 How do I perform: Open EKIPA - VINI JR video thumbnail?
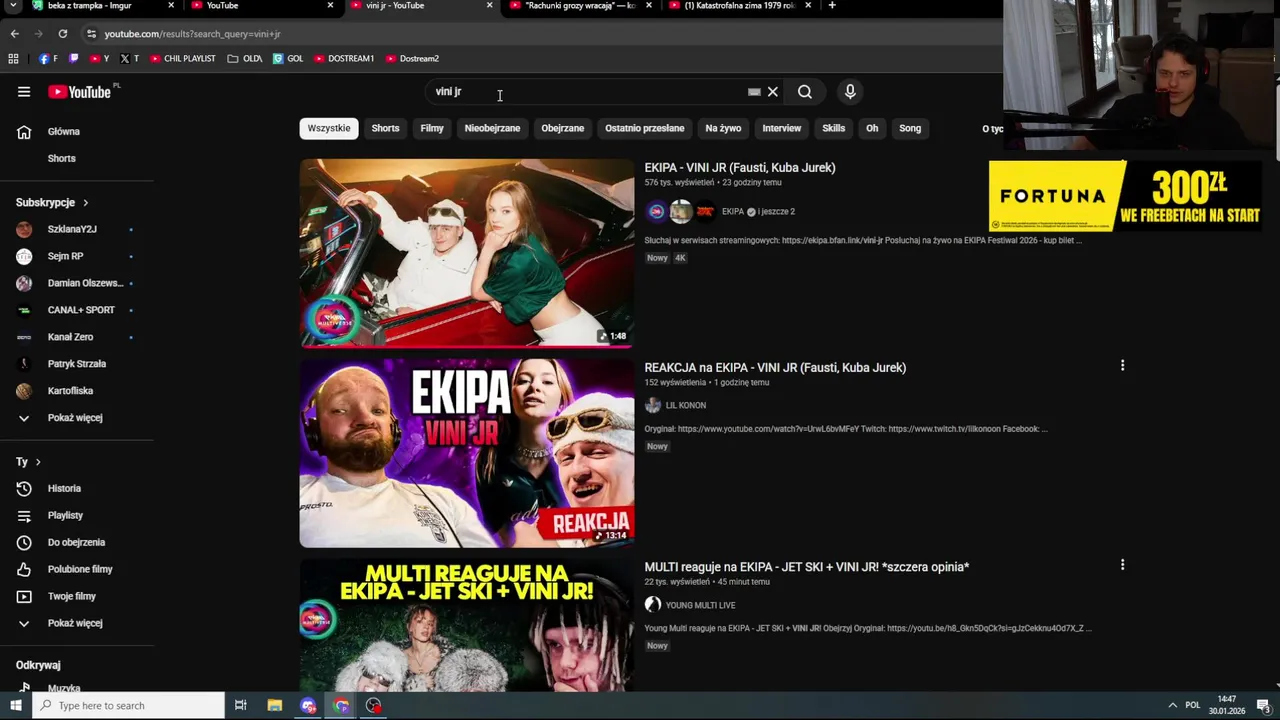click(467, 253)
